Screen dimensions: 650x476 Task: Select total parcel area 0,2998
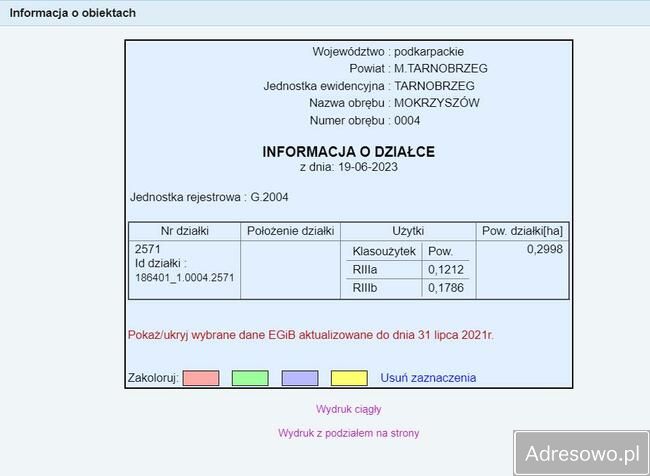coord(545,249)
